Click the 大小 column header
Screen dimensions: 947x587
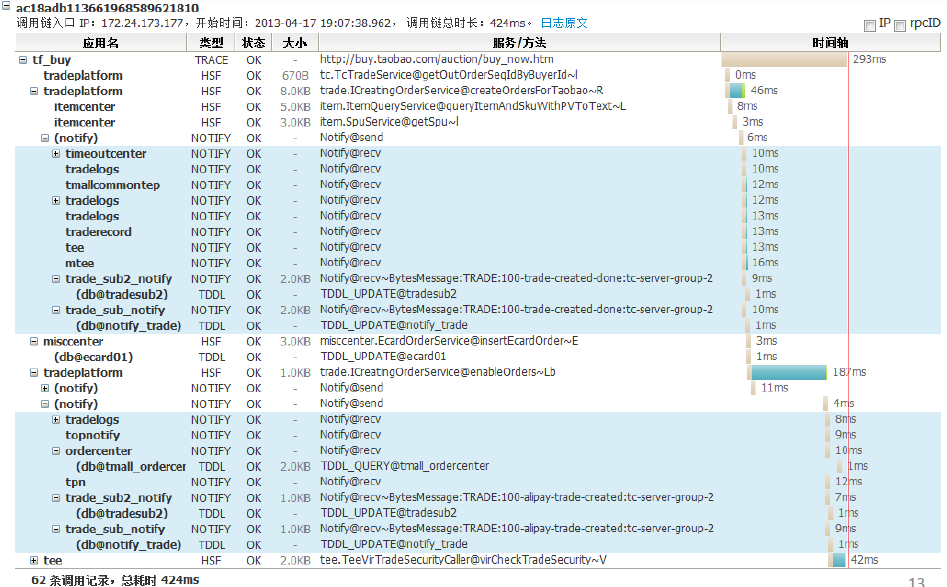(295, 42)
